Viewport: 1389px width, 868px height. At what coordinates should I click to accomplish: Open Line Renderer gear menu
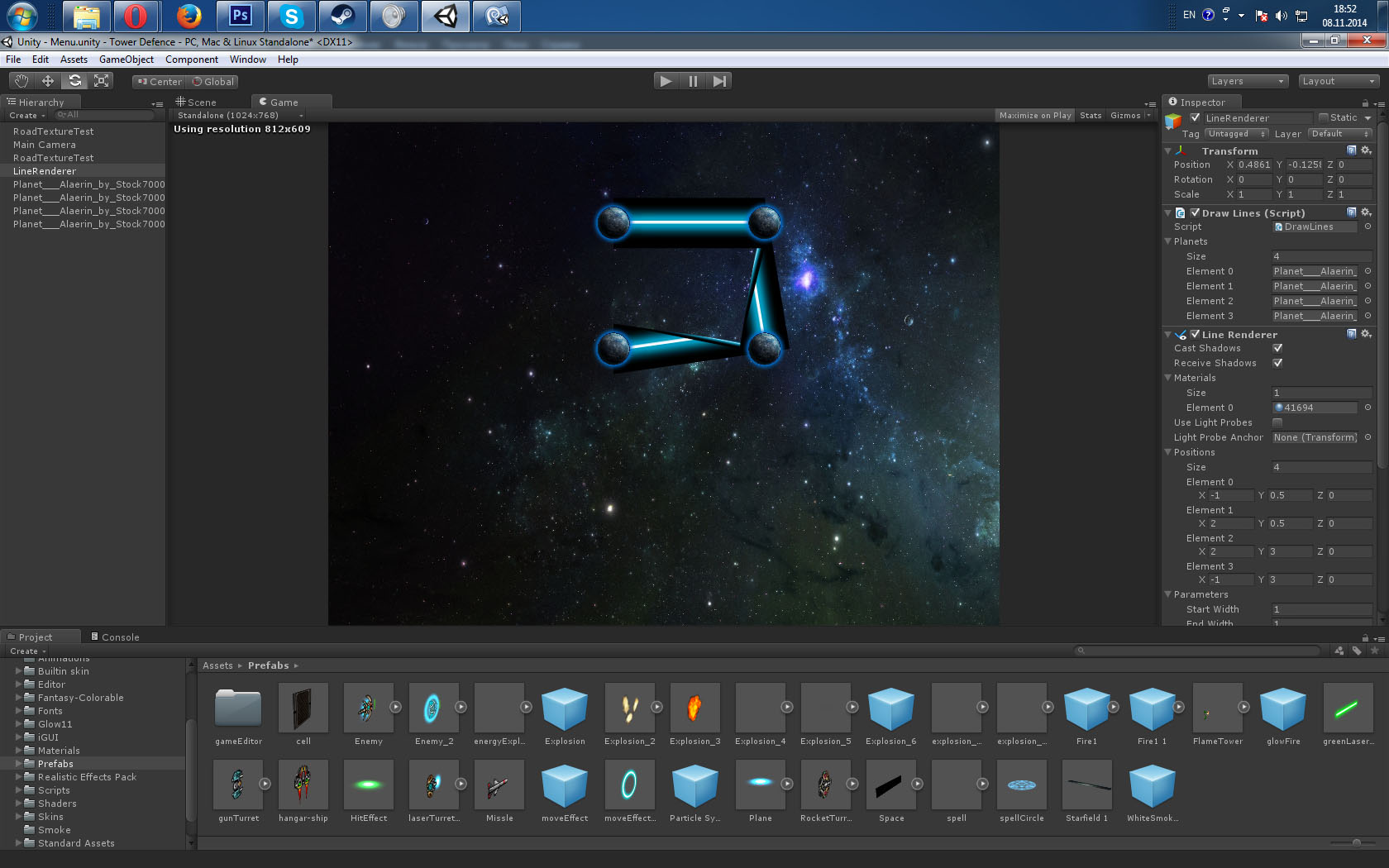pyautogui.click(x=1366, y=334)
